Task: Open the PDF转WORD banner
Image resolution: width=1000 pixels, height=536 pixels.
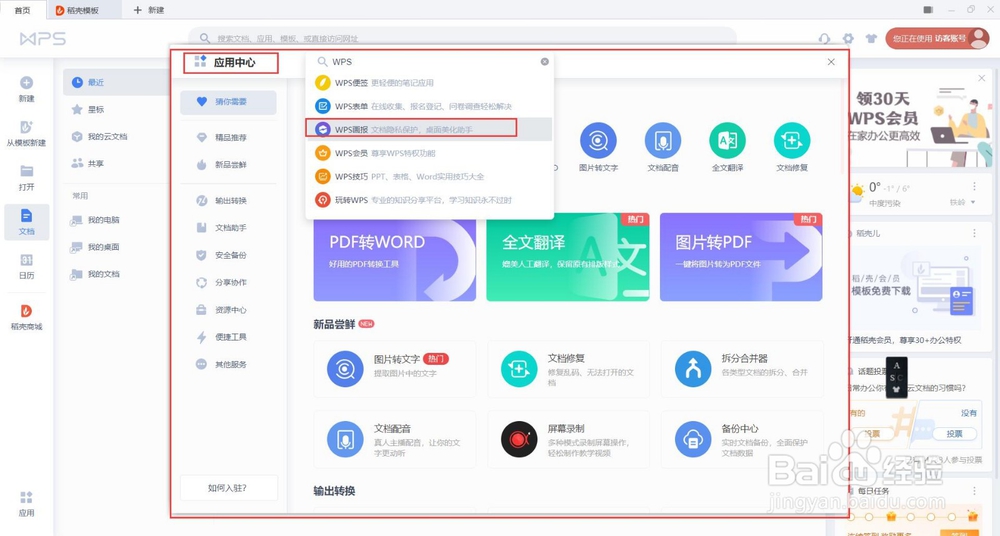Action: click(395, 257)
